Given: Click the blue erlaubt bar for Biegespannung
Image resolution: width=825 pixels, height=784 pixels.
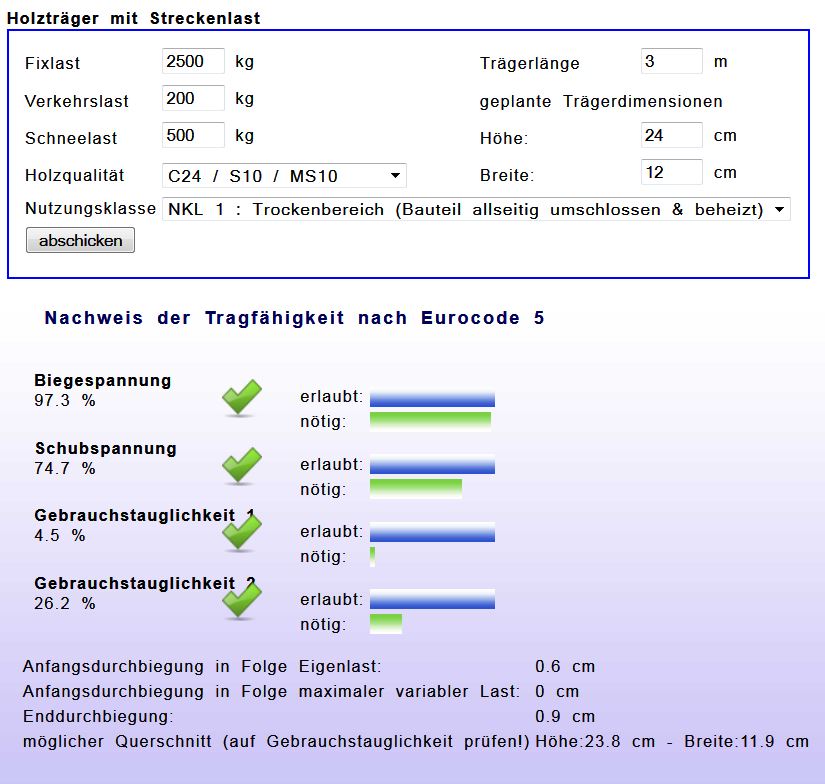Looking at the screenshot, I should tap(432, 398).
